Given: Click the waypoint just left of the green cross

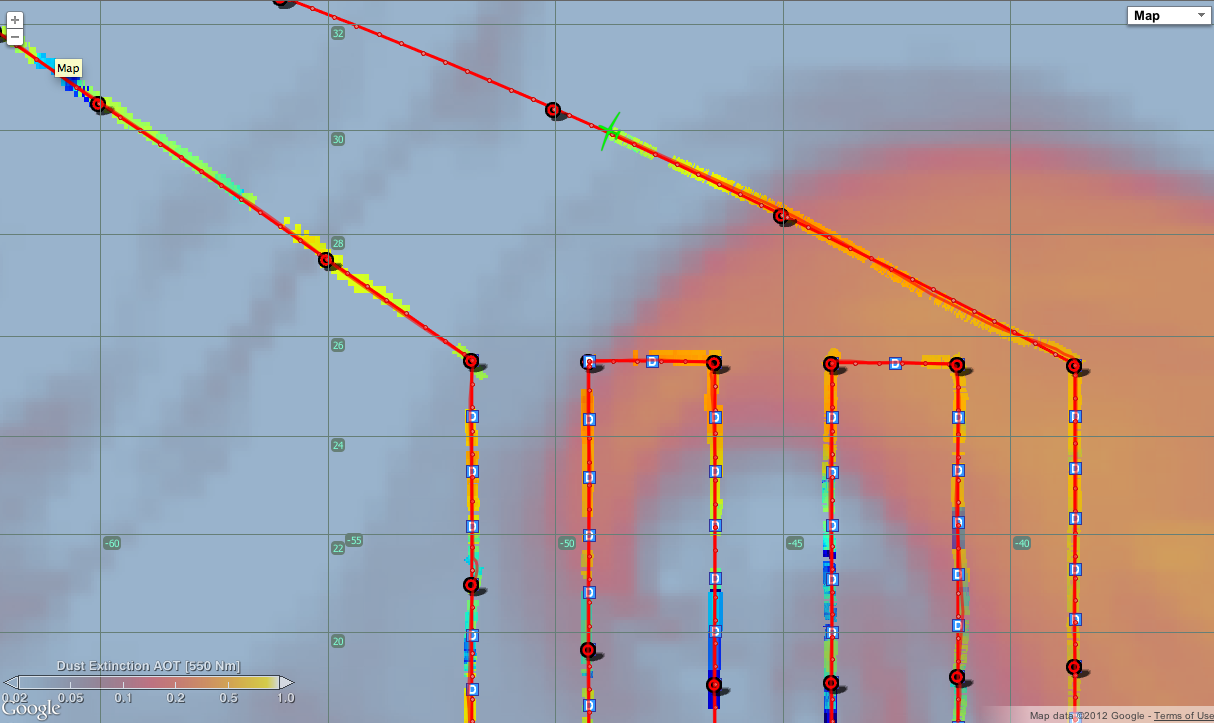Looking at the screenshot, I should coord(553,109).
